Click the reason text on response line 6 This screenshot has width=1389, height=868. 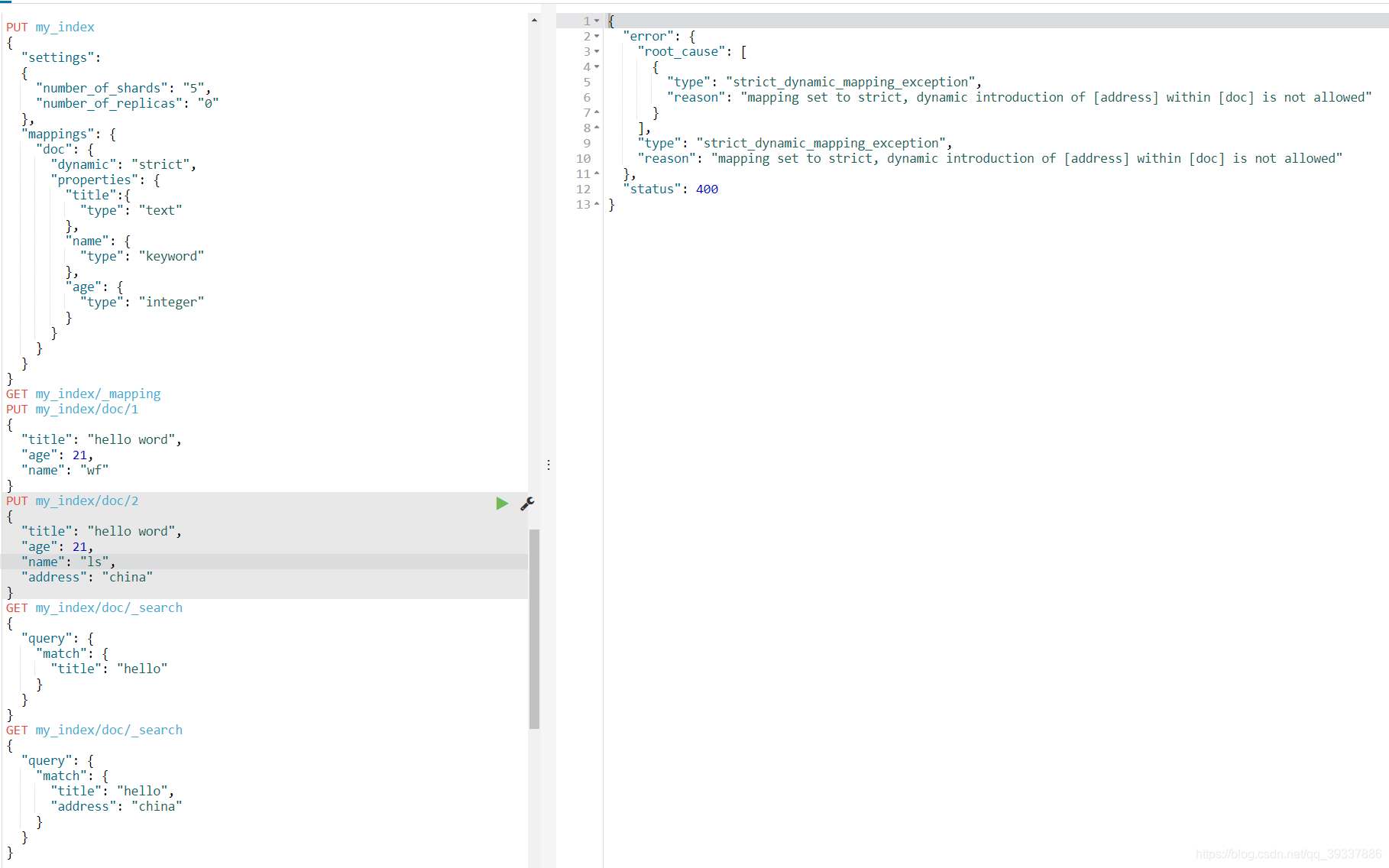tap(1057, 98)
